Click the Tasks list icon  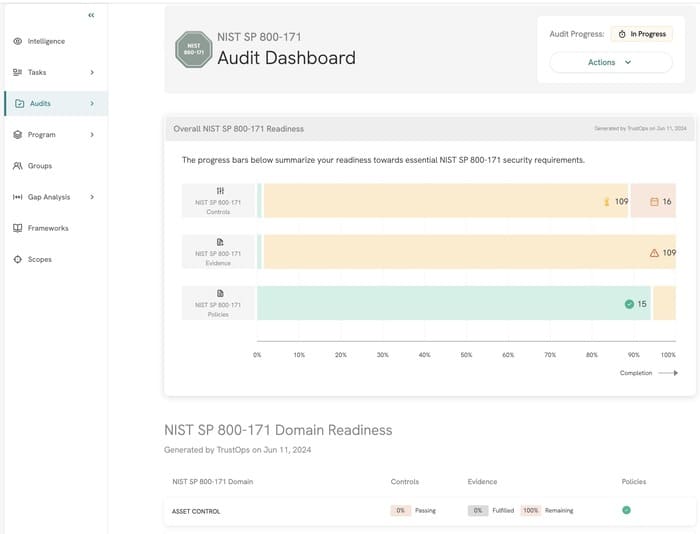pos(17,72)
